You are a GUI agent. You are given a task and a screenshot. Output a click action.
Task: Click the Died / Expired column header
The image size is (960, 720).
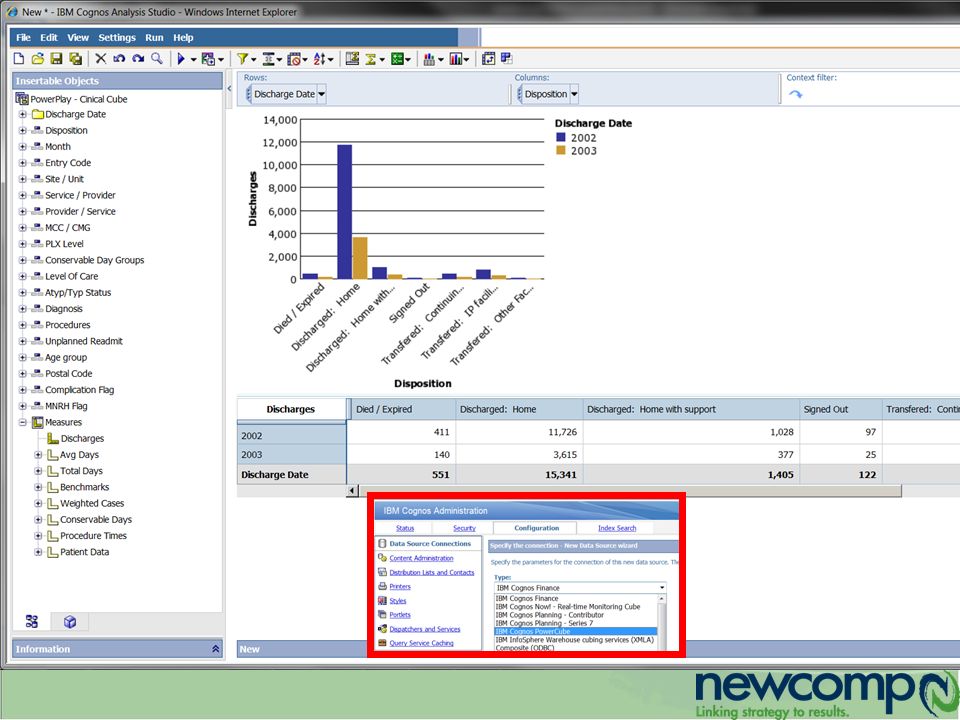(x=402, y=409)
